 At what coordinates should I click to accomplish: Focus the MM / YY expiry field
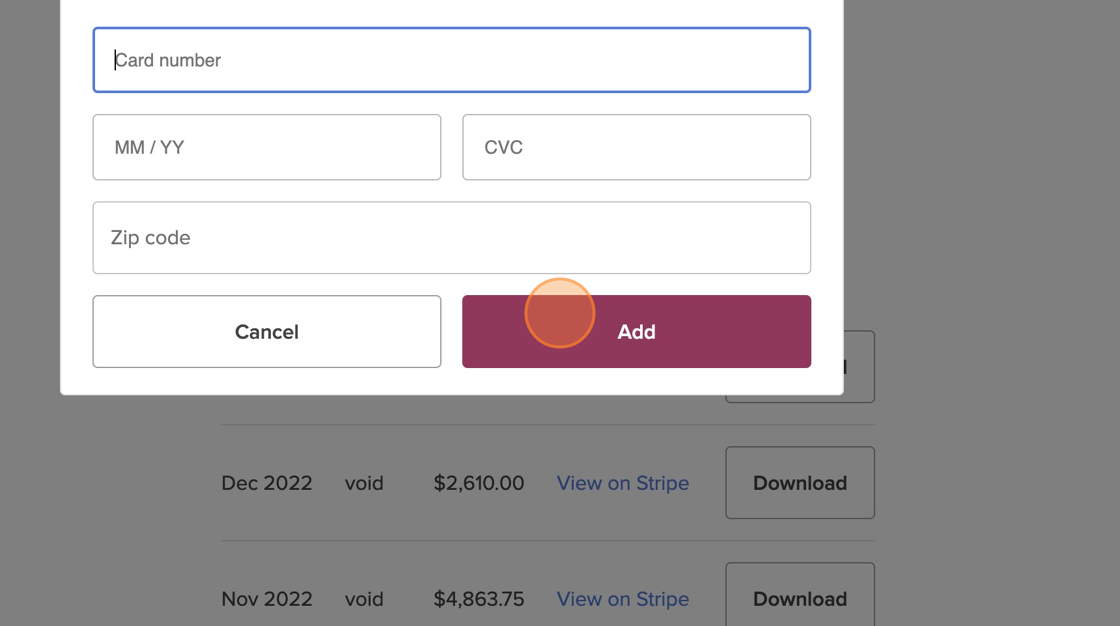[266, 147]
